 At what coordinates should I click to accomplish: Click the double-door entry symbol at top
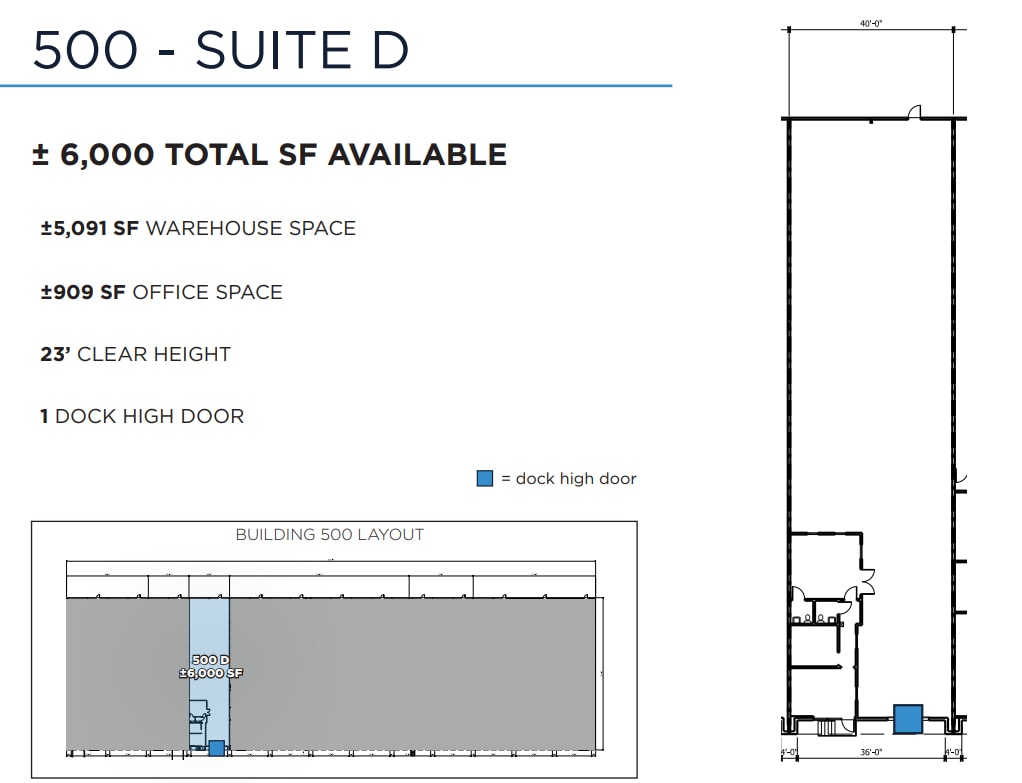912,112
